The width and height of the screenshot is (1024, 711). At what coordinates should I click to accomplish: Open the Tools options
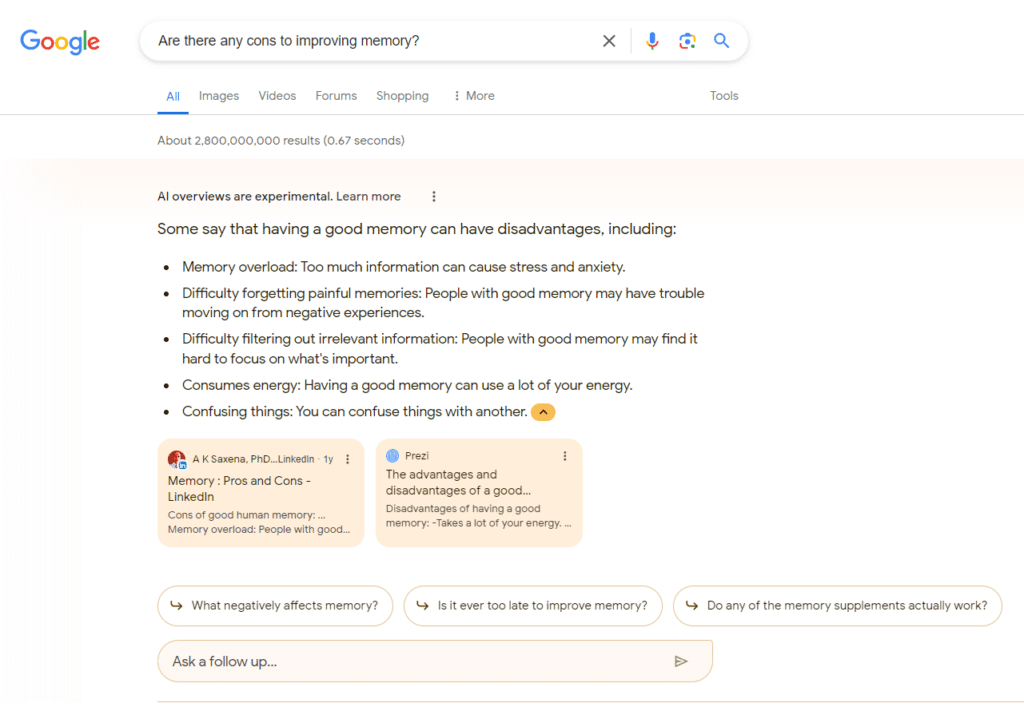point(724,96)
